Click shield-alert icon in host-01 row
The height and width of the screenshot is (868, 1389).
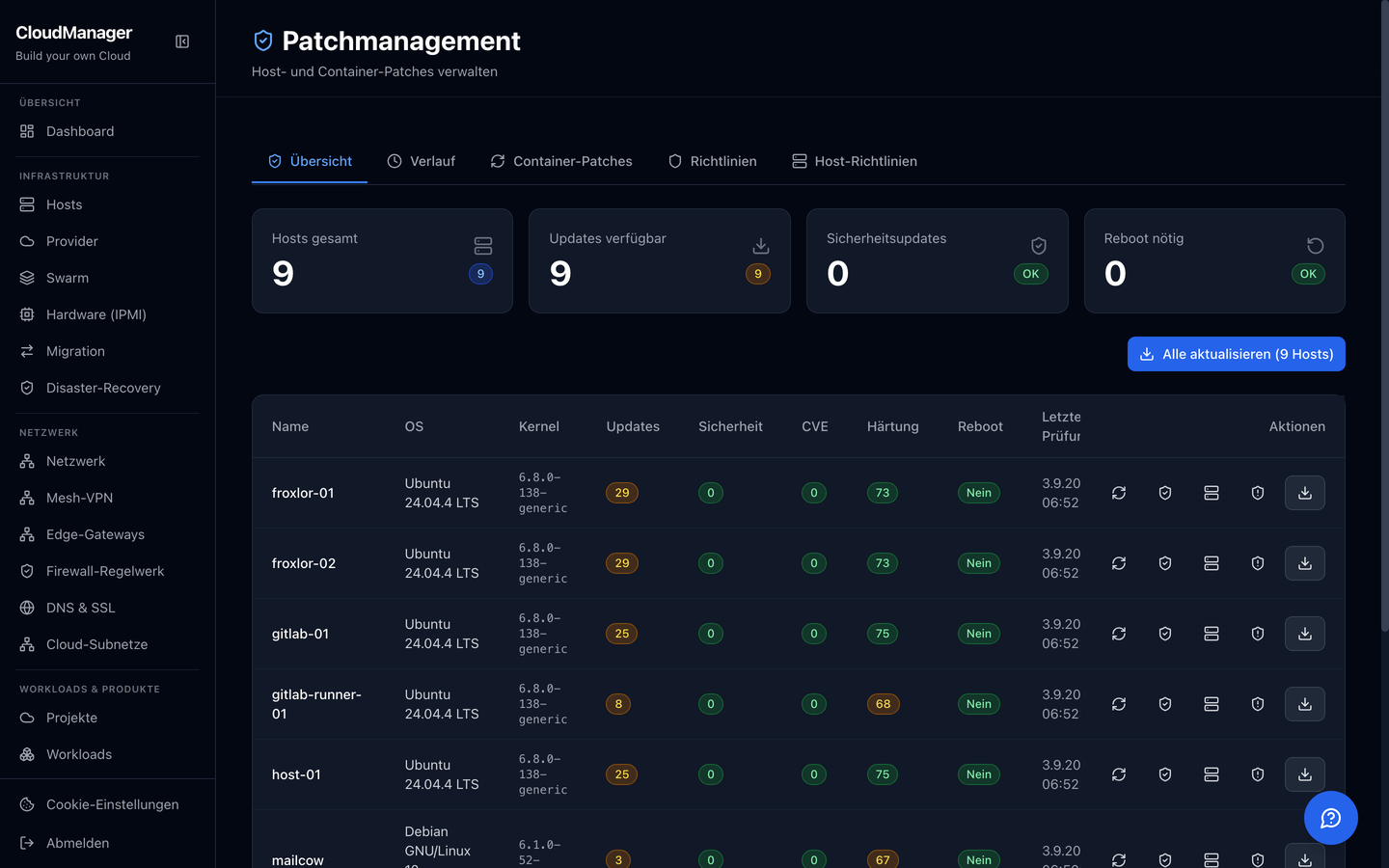[x=1258, y=774]
